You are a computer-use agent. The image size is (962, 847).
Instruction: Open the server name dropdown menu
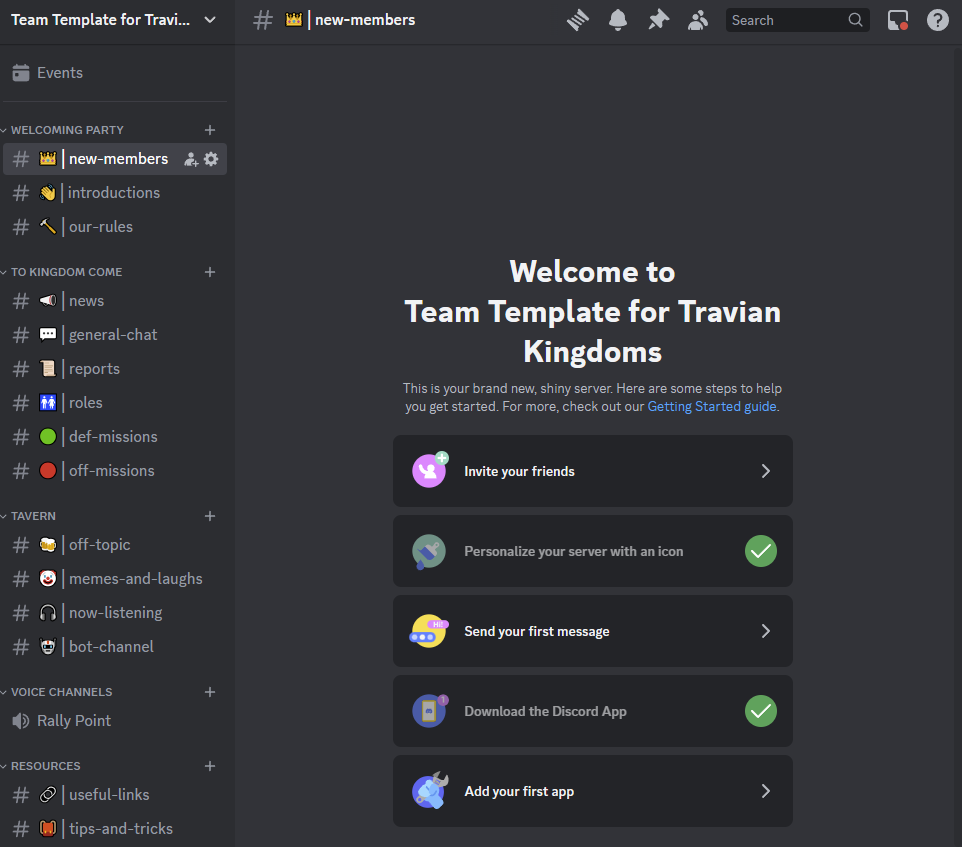pos(113,20)
